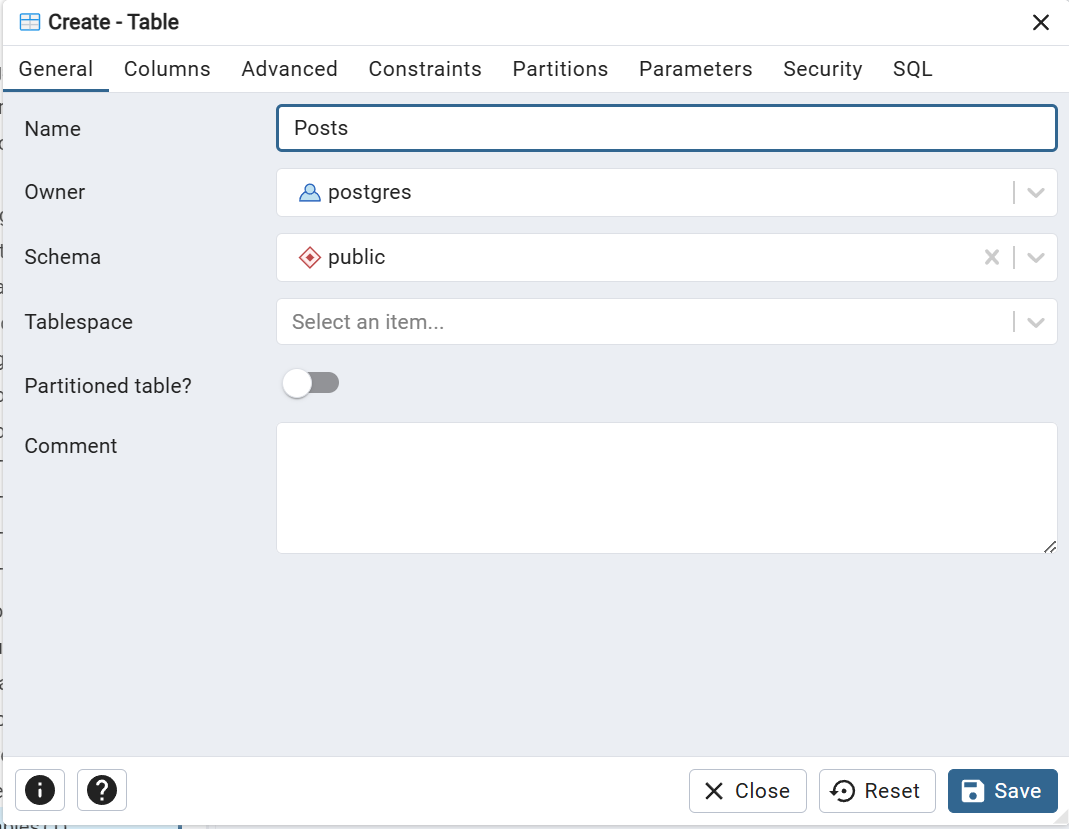View the SQL tab

point(912,69)
